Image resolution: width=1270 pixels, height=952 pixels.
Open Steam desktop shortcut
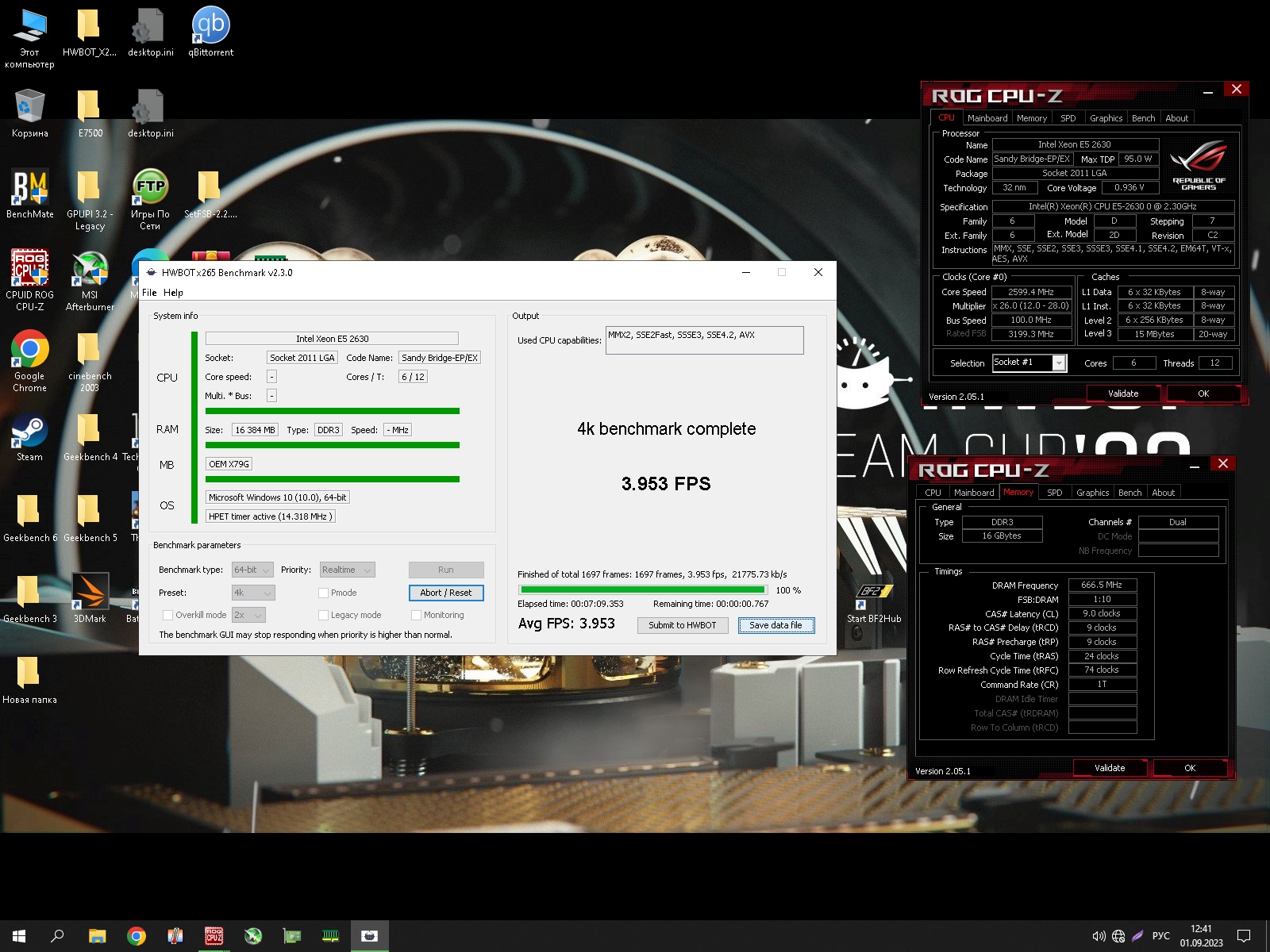pyautogui.click(x=30, y=437)
